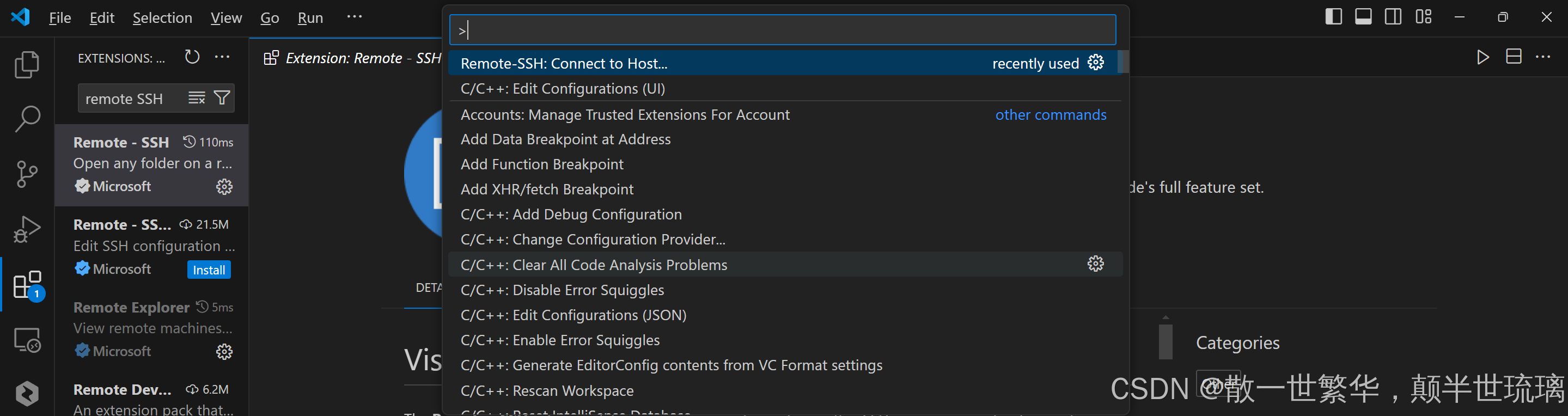Click command palette scrollbar thumb
Viewport: 1568px width, 416px height.
[1123, 62]
